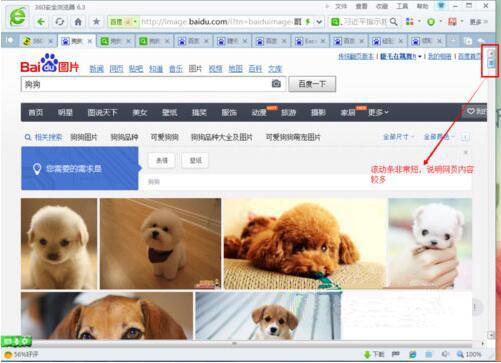501x363 pixels.
Task: Click the red screenshot toolbar icon
Action: [452, 22]
